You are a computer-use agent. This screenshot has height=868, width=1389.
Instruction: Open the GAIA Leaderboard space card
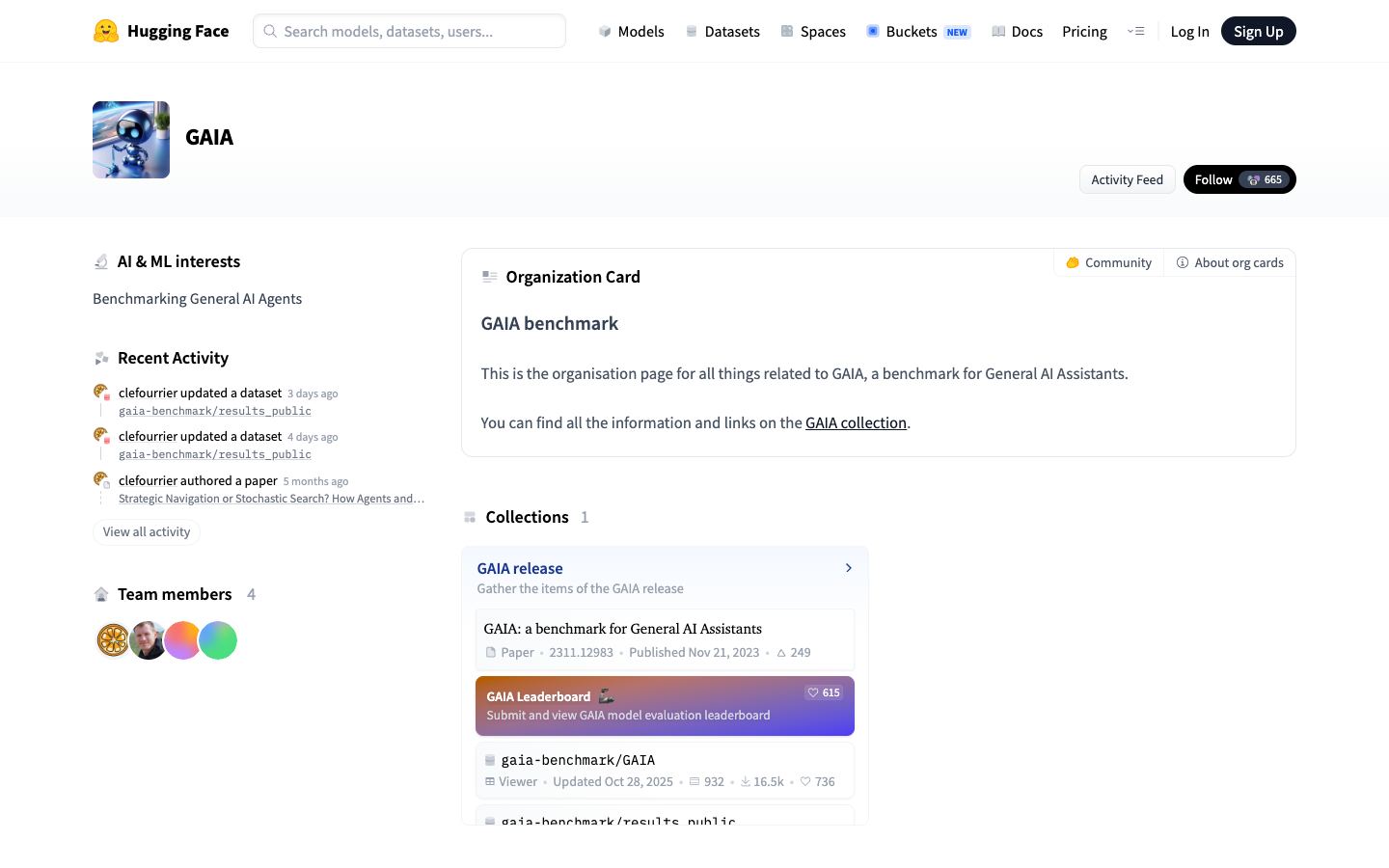(665, 706)
